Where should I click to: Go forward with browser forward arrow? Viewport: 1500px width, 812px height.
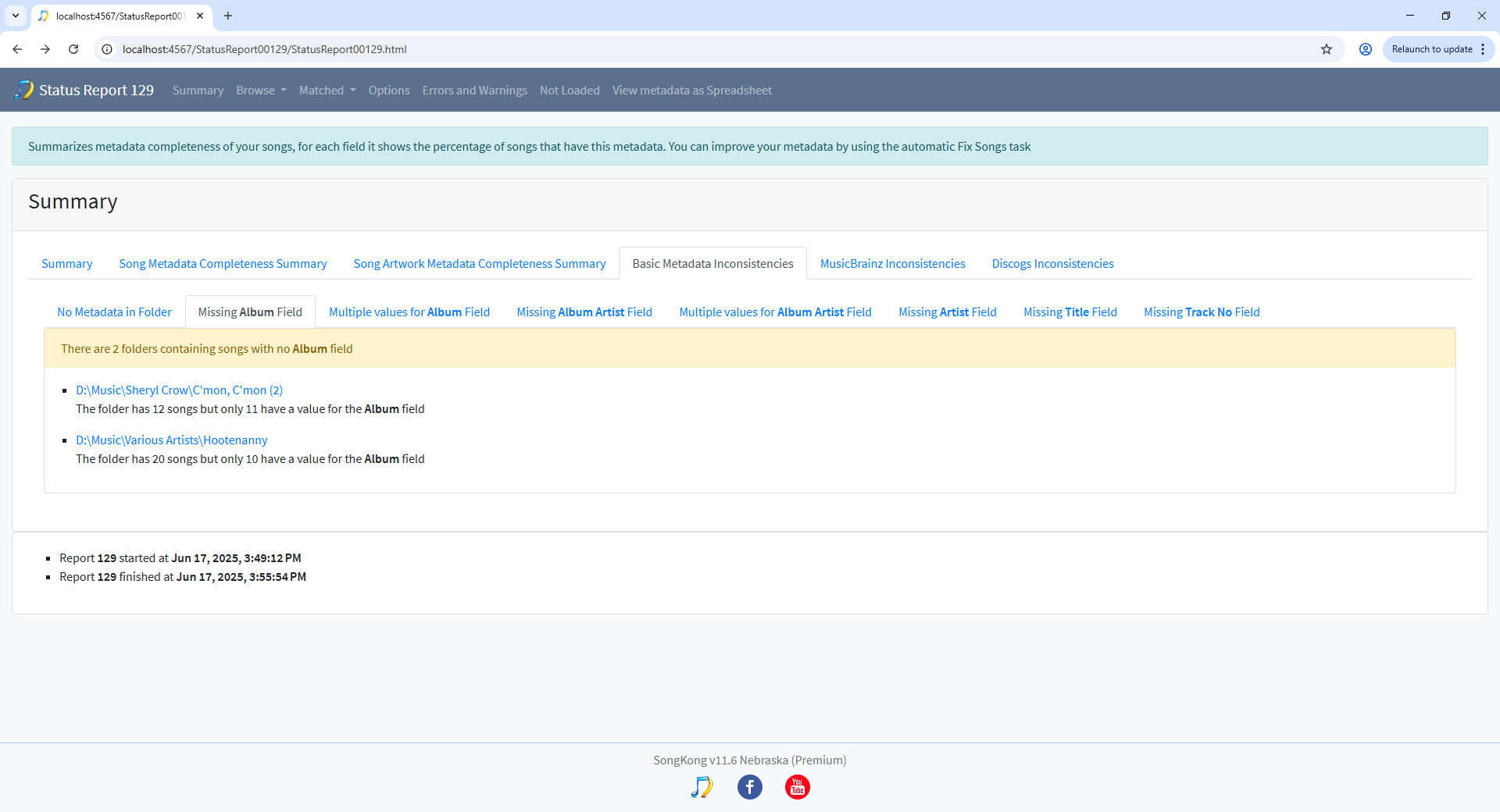point(45,49)
